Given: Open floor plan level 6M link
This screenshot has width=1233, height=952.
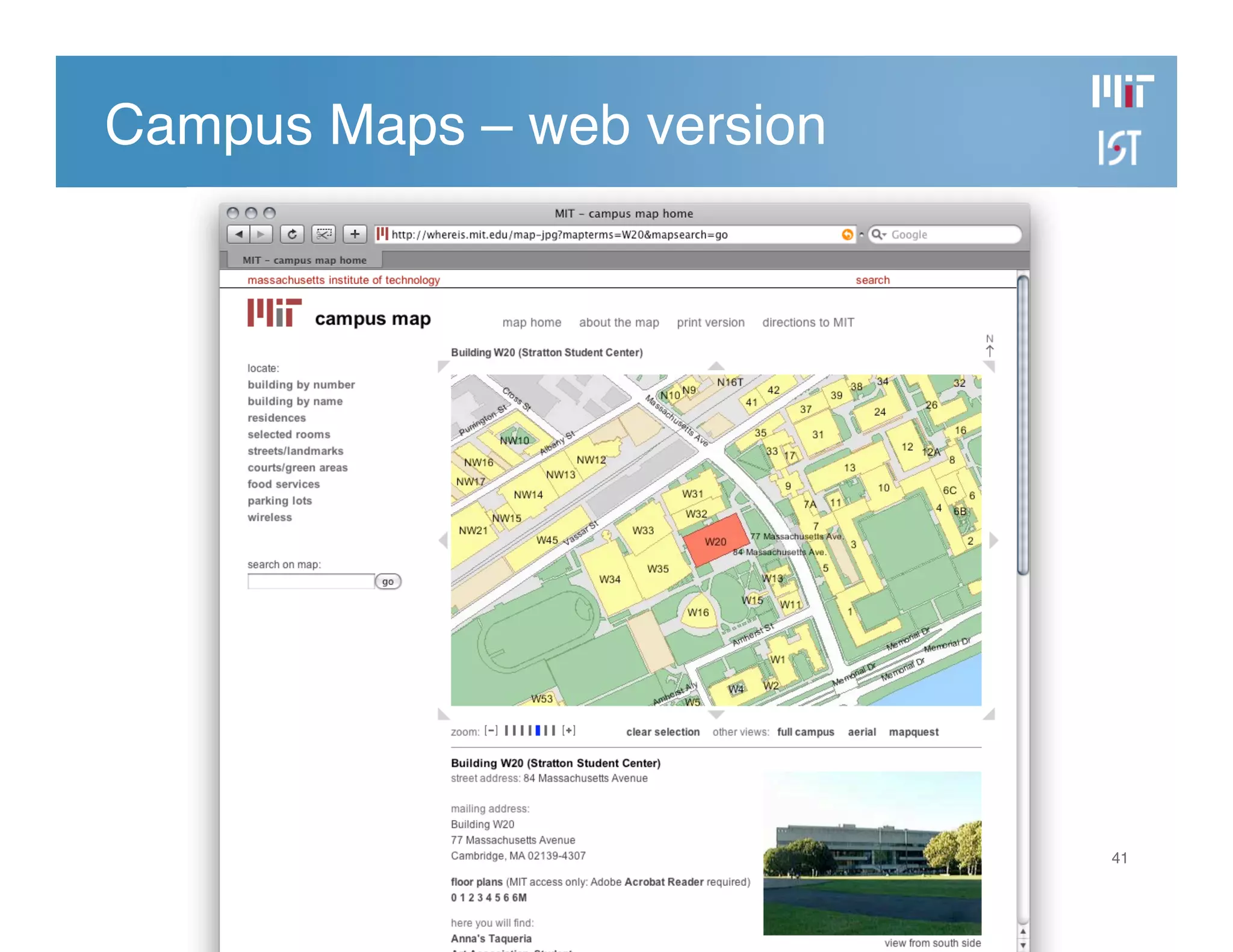Looking at the screenshot, I should (520, 898).
